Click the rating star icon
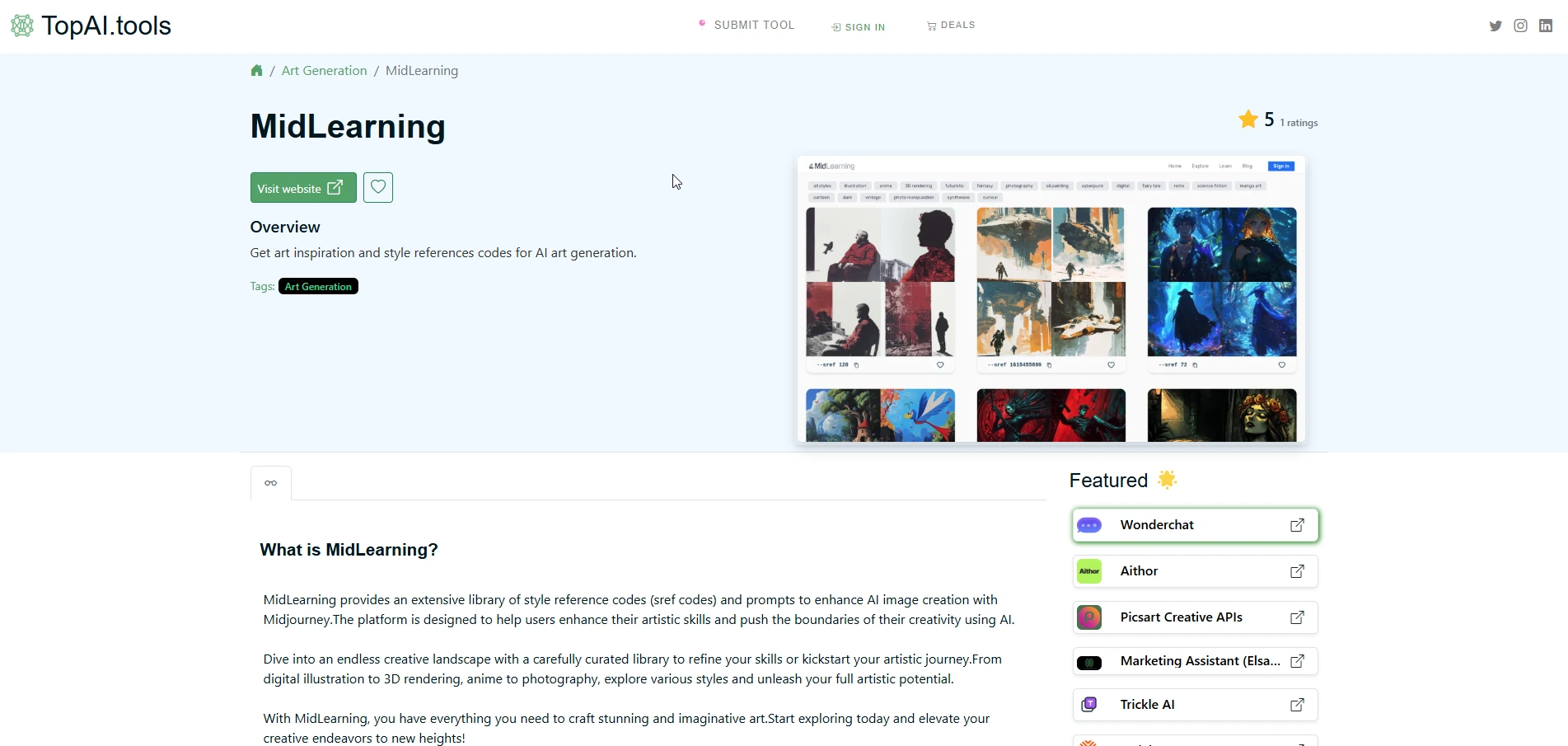 click(x=1248, y=120)
